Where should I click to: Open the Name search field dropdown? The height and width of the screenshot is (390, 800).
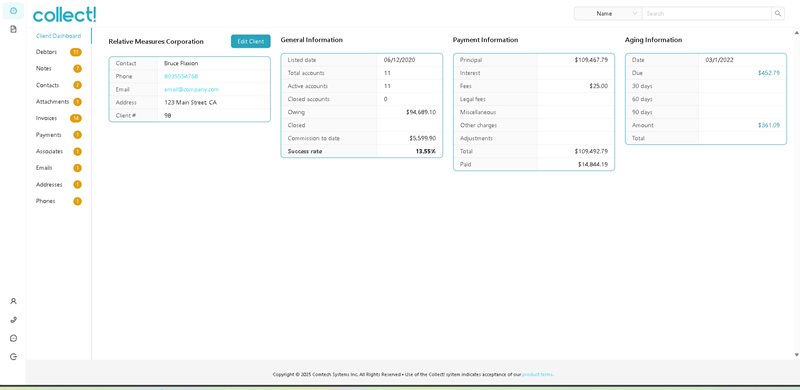(x=608, y=14)
